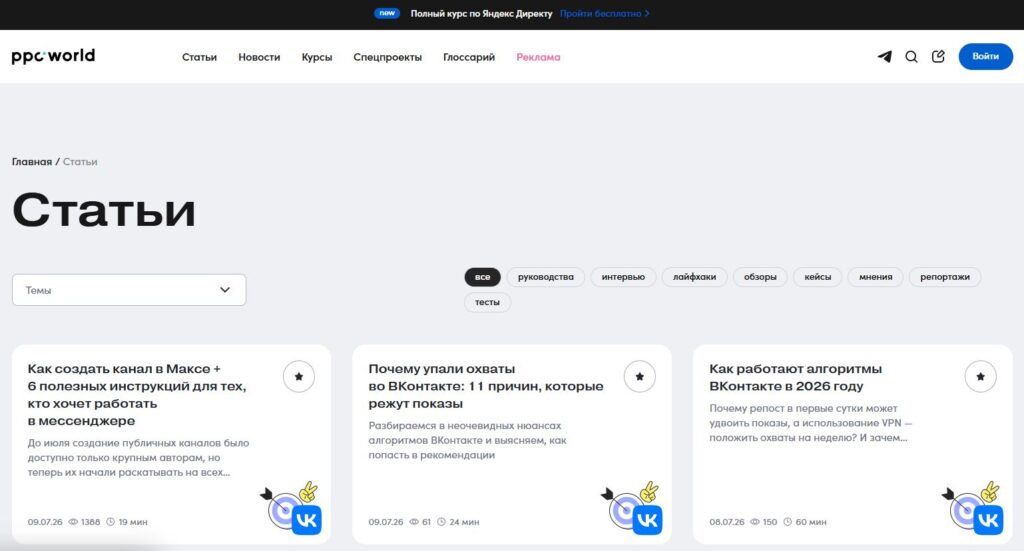This screenshot has height=551, width=1024.
Task: Filter articles by 'лайфхаки'
Action: (694, 277)
